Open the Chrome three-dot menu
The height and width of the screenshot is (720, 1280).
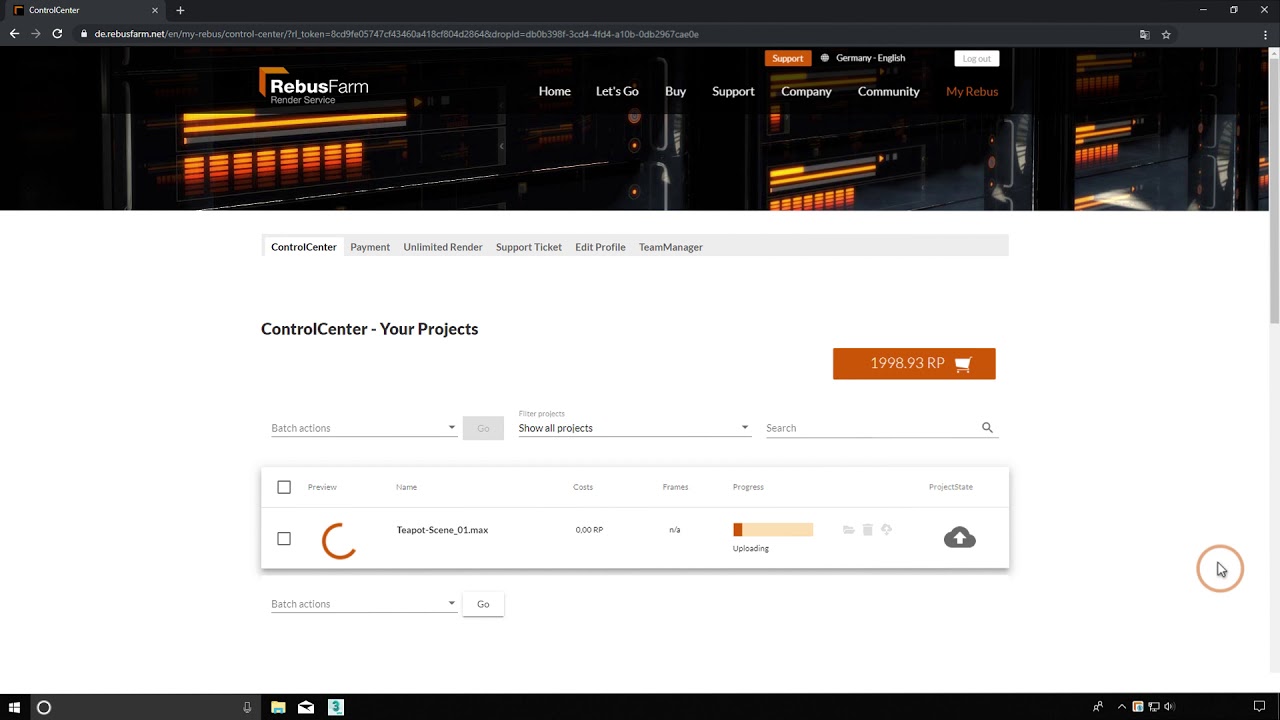[1266, 34]
